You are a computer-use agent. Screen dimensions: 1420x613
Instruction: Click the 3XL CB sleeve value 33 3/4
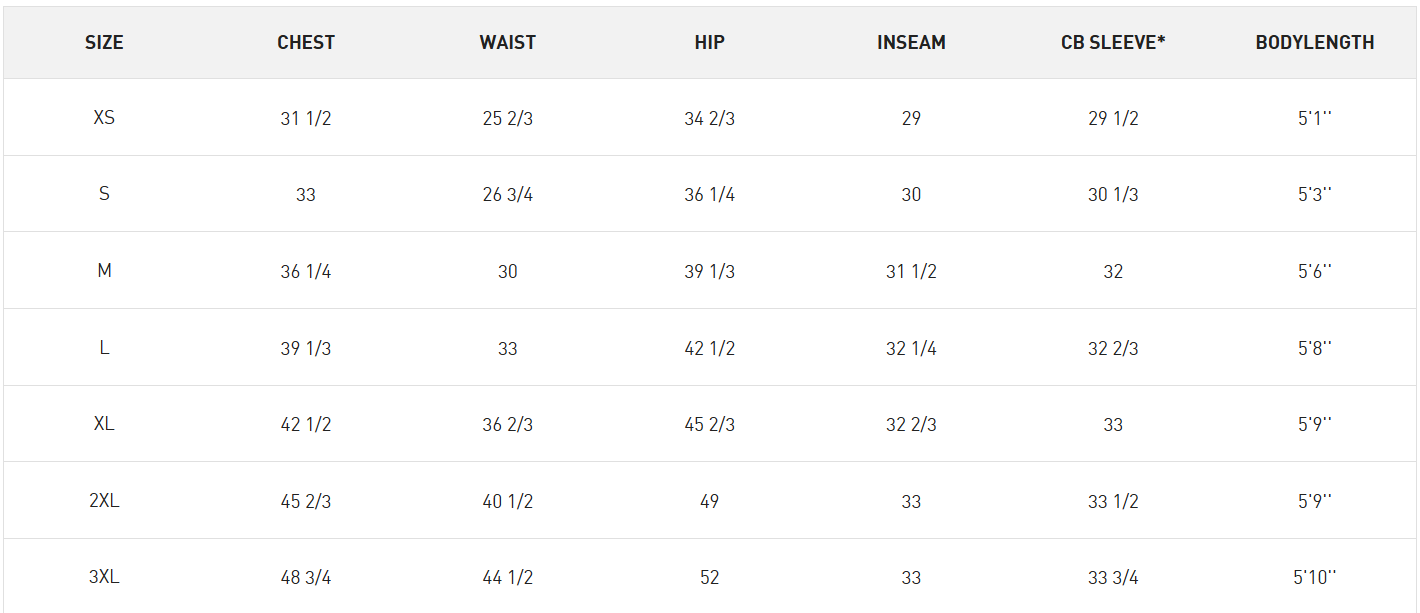[x=1113, y=578]
